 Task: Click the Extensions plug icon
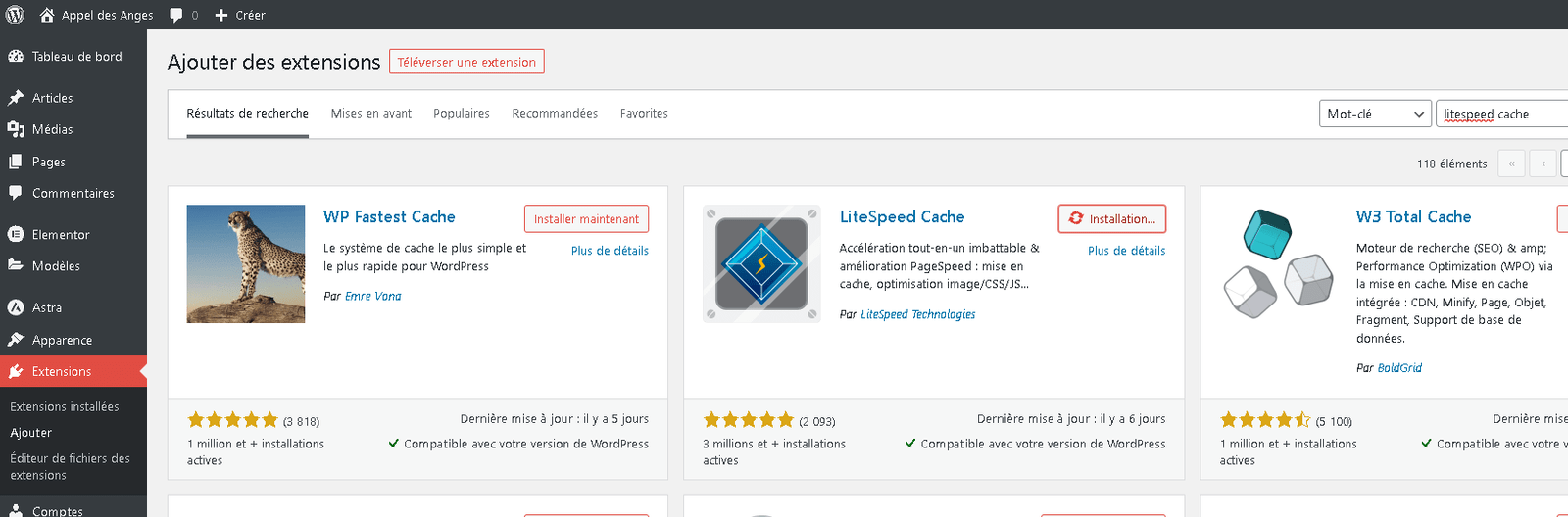point(16,371)
